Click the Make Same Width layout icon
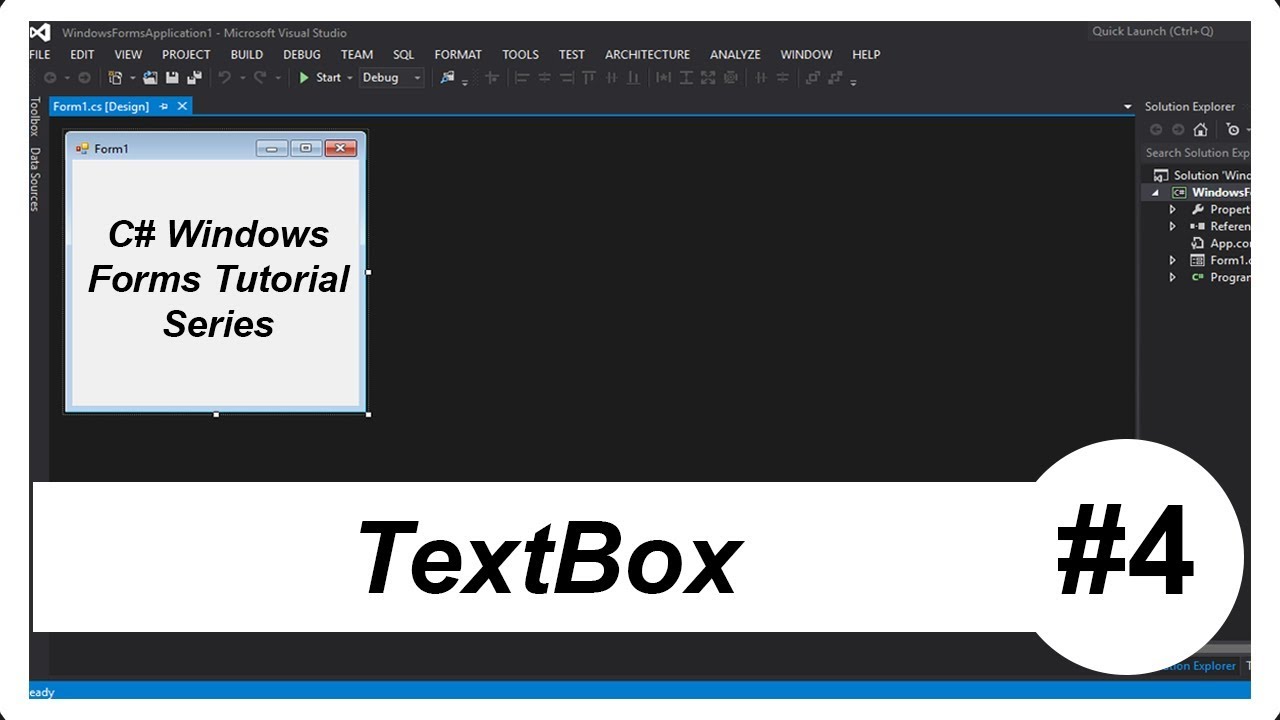 point(663,78)
